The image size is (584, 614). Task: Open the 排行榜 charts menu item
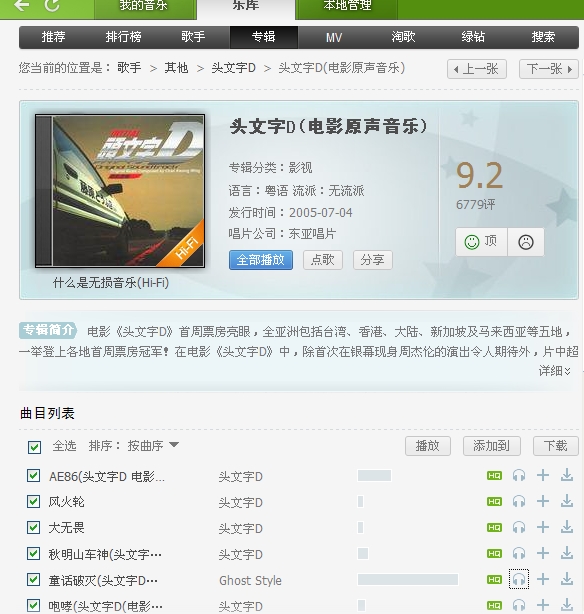(x=123, y=37)
